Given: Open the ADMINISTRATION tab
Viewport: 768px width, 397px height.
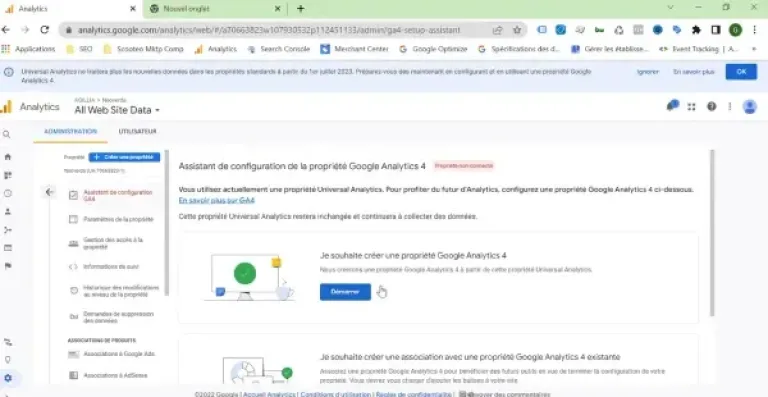Looking at the screenshot, I should click(71, 132).
